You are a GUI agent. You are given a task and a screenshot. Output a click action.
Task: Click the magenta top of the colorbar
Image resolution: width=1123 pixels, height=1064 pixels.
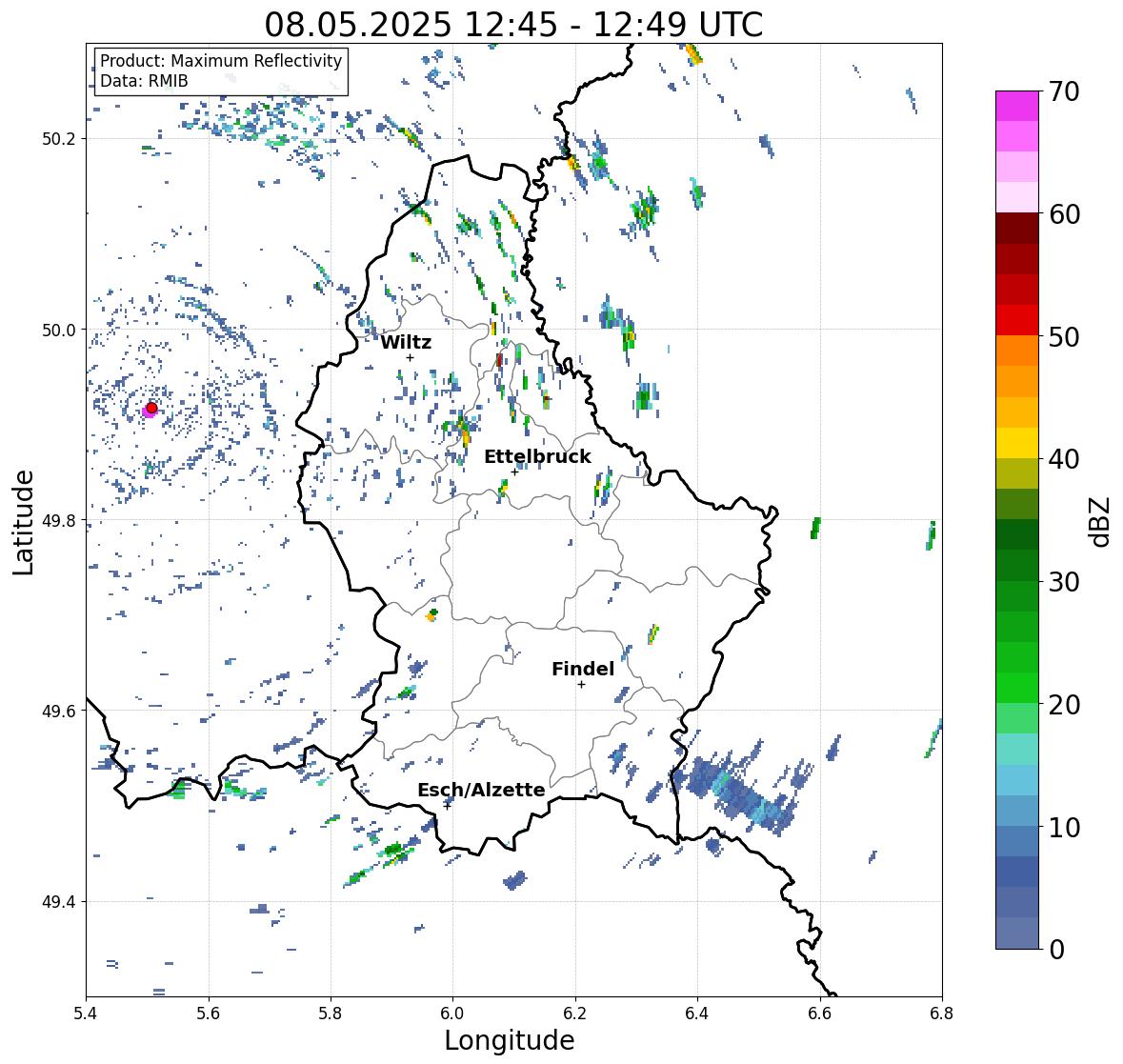[x=1017, y=106]
